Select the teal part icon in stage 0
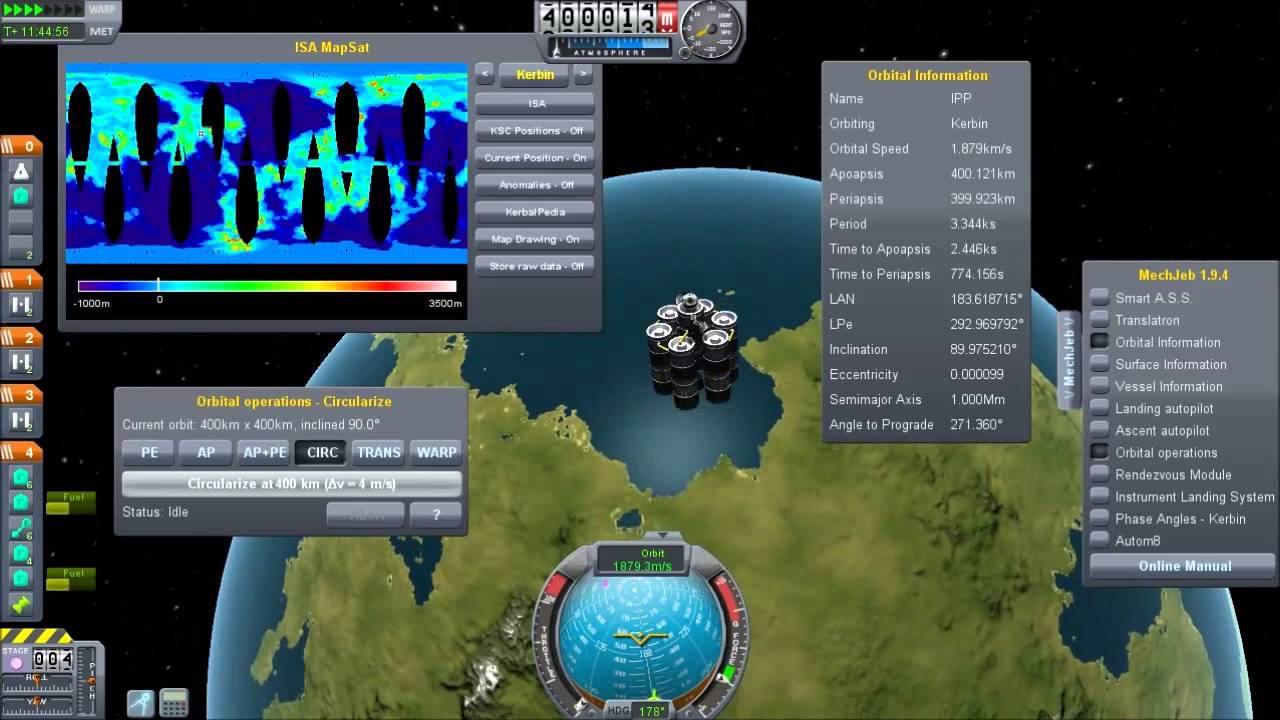Viewport: 1280px width, 720px height. click(x=21, y=196)
